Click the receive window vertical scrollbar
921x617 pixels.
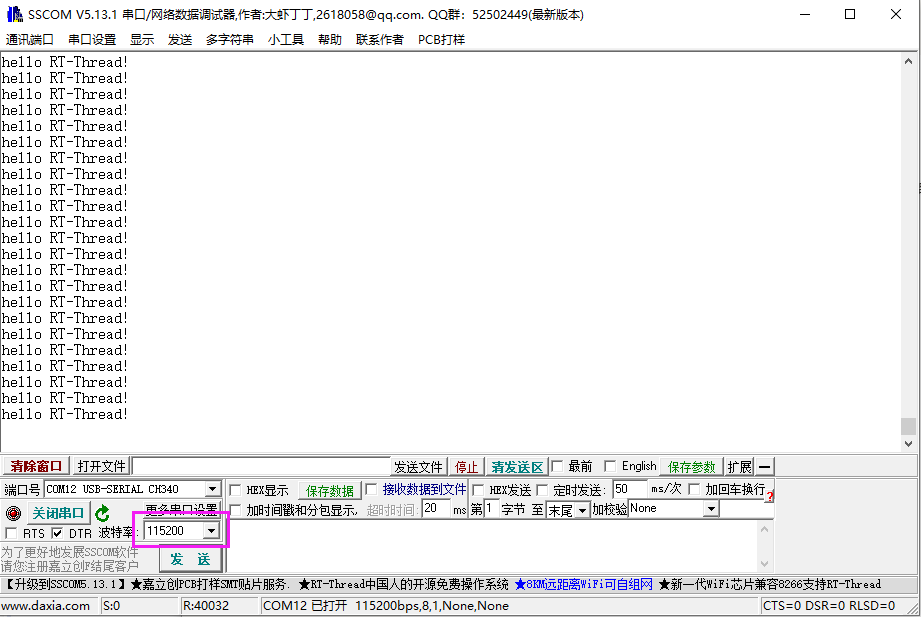pos(908,250)
